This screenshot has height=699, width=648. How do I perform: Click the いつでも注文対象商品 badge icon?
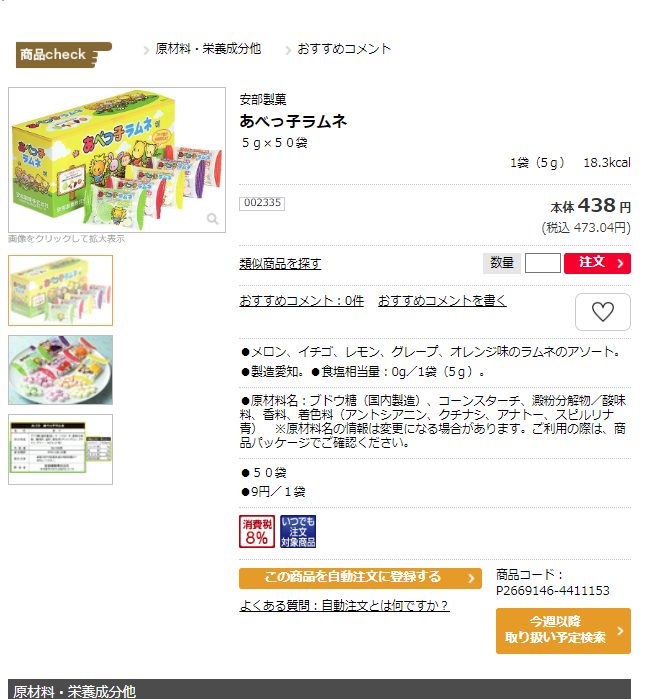point(298,531)
